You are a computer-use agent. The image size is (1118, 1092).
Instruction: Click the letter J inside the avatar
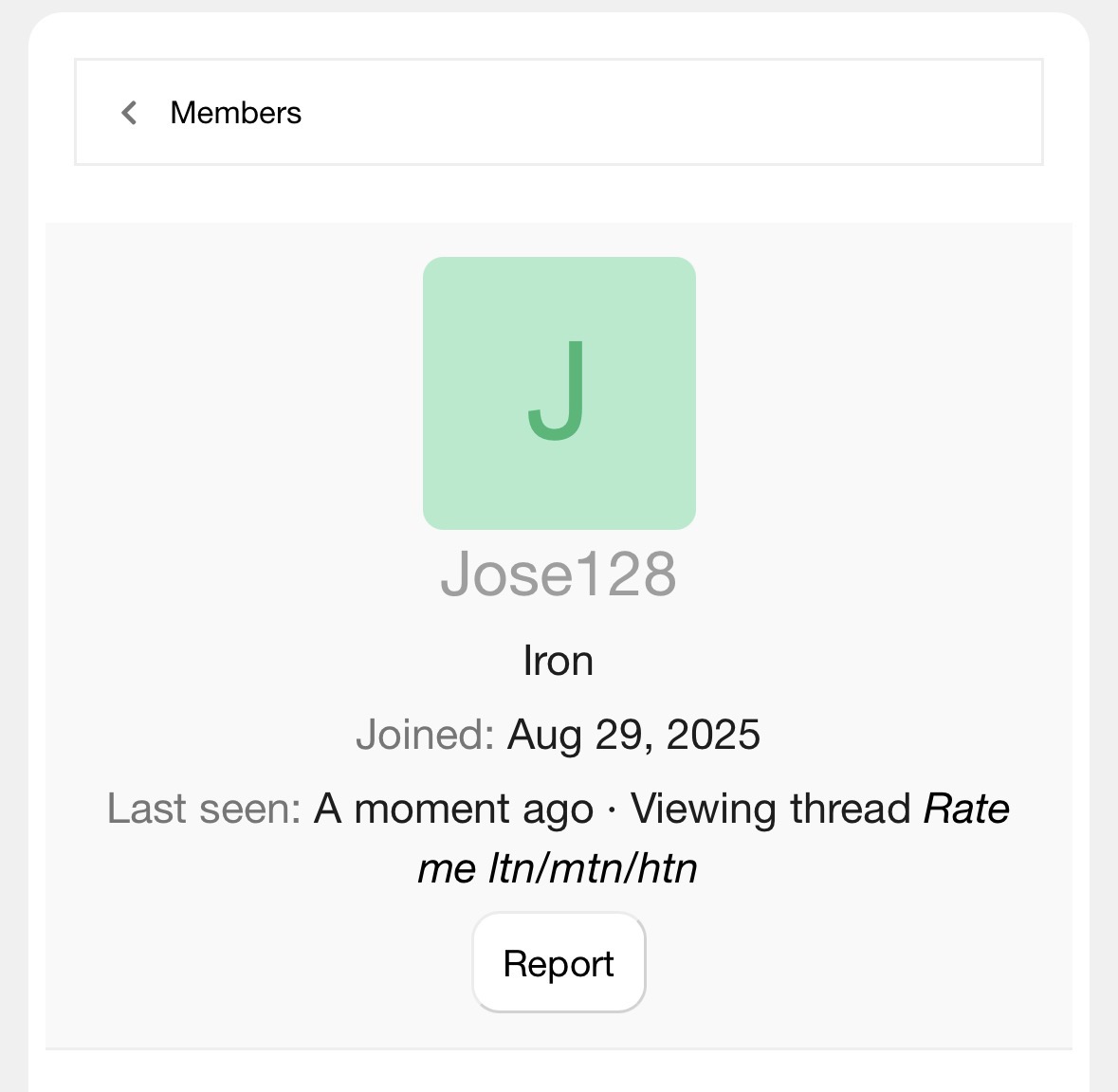[558, 391]
